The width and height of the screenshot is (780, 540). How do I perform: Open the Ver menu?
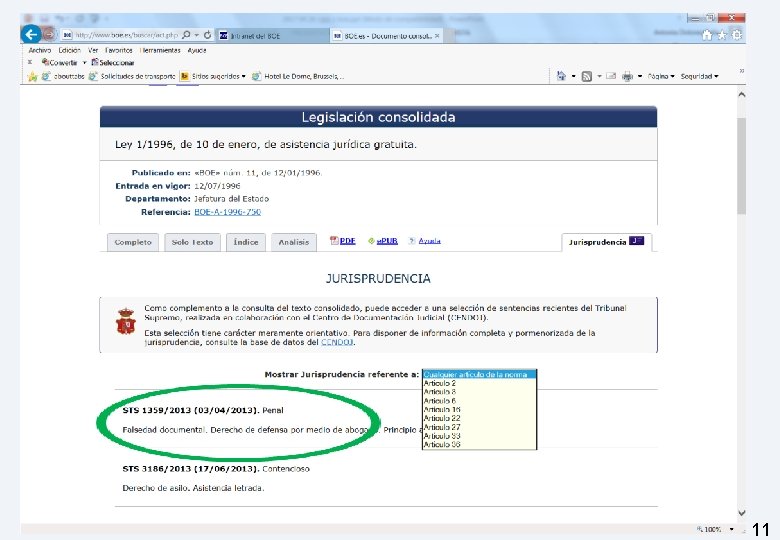click(x=93, y=50)
